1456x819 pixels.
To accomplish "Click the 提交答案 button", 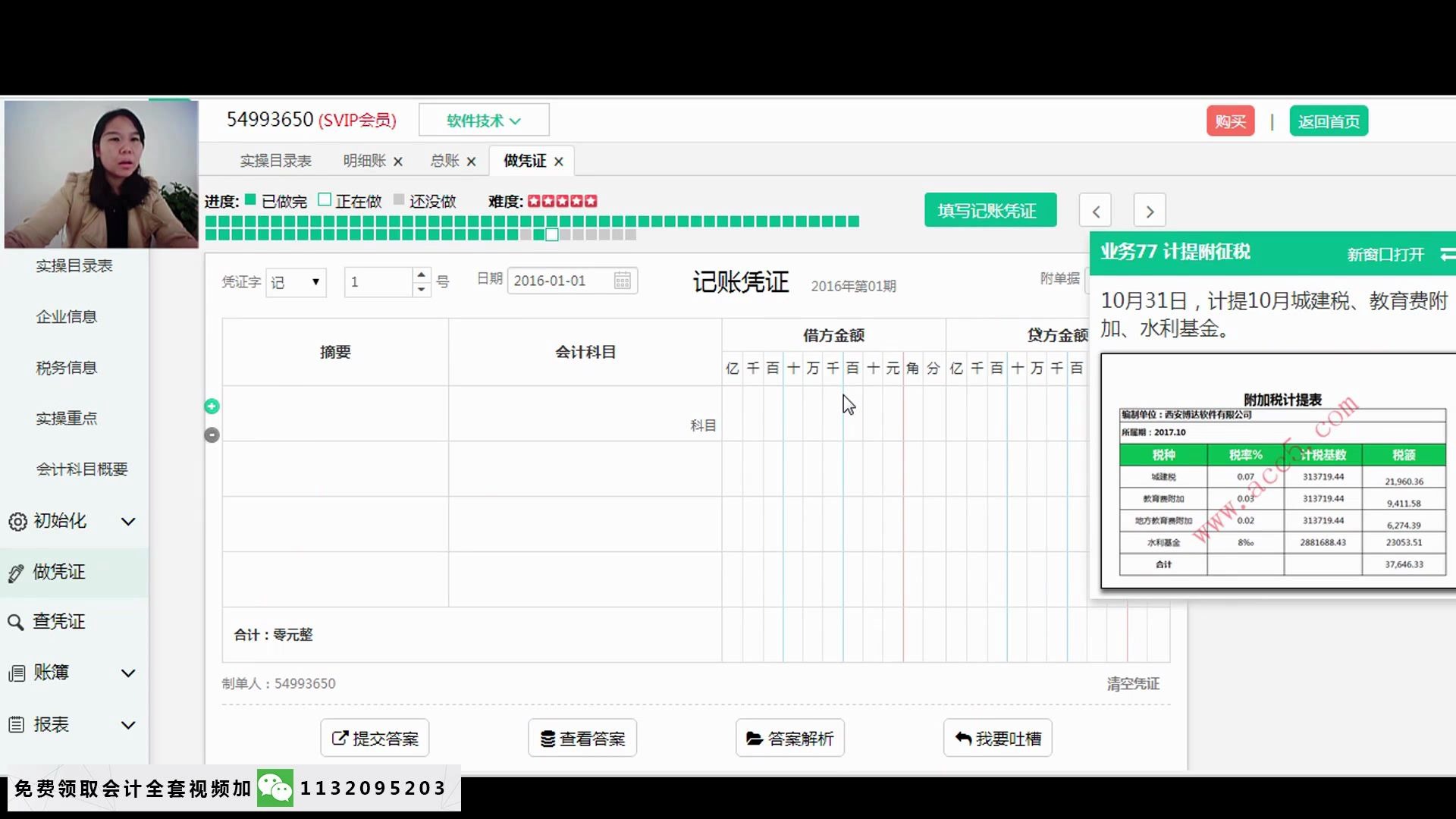I will [x=375, y=739].
